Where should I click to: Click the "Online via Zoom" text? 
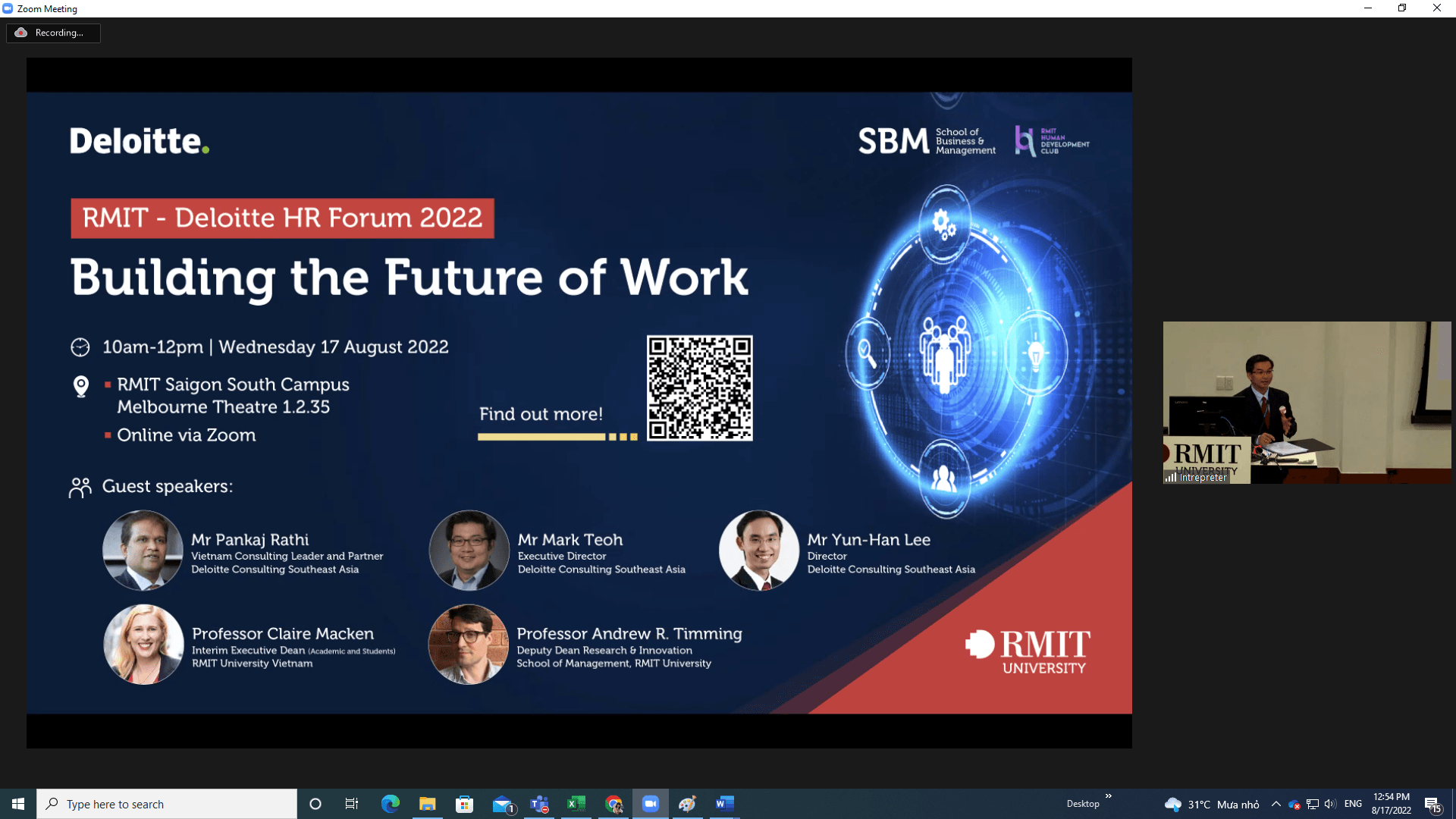pos(187,435)
